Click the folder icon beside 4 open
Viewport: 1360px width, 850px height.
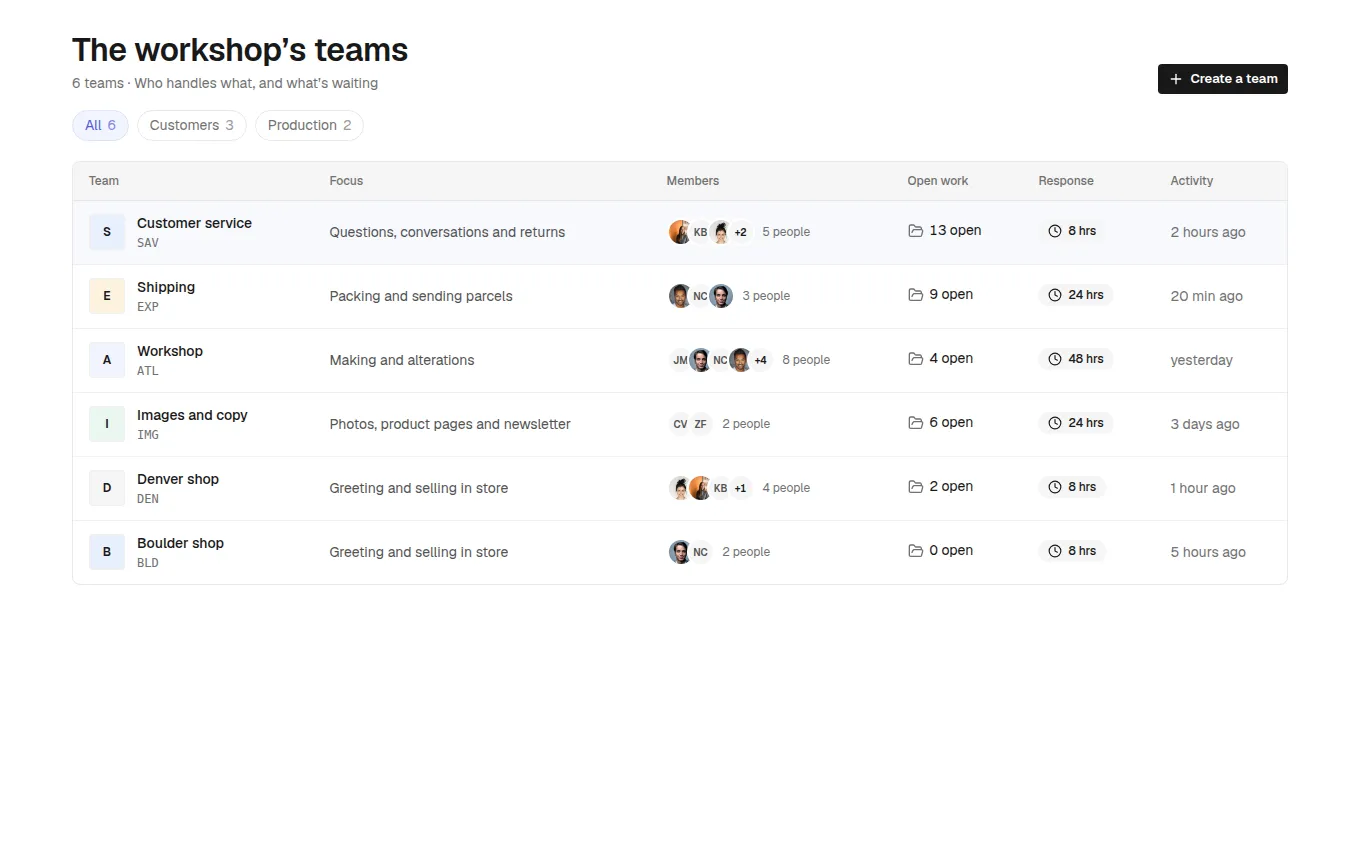pos(915,359)
